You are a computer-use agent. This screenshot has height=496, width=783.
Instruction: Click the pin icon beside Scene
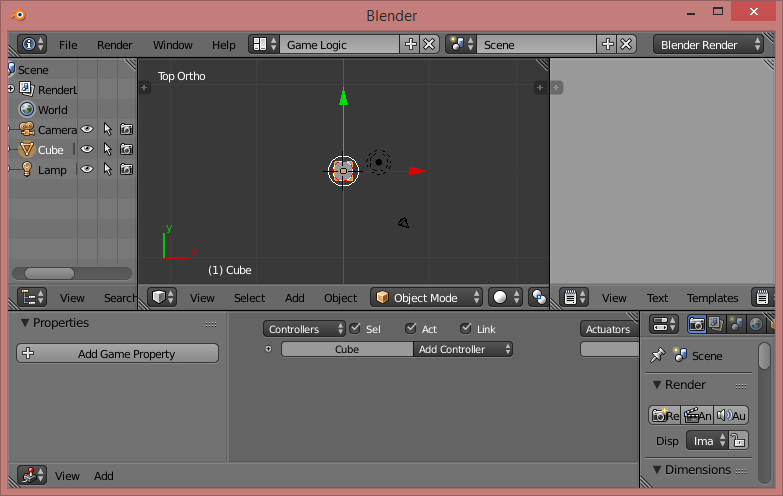[x=658, y=355]
